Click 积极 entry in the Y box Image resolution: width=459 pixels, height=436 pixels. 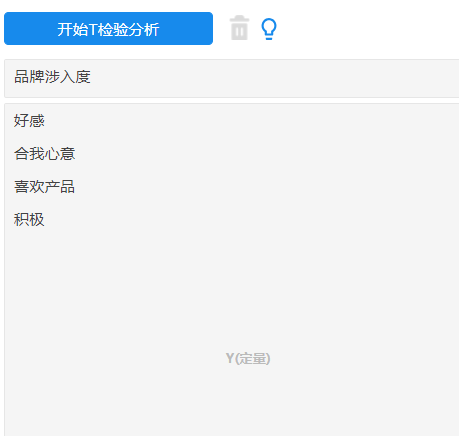click(29, 220)
